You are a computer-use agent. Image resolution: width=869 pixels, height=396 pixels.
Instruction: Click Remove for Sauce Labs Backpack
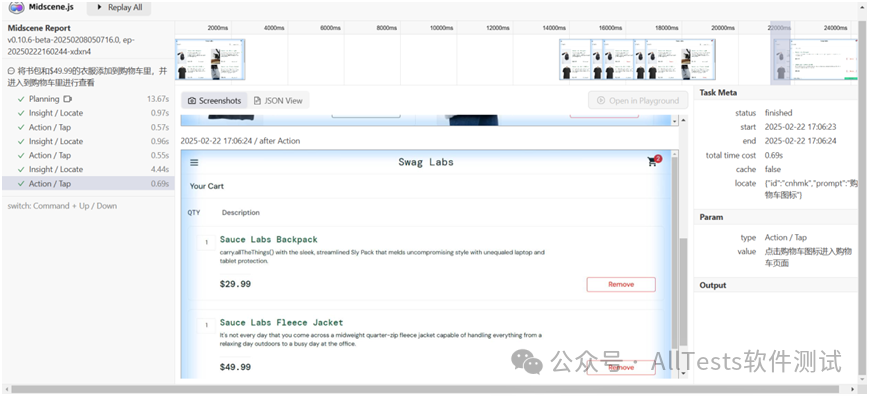[x=621, y=284]
